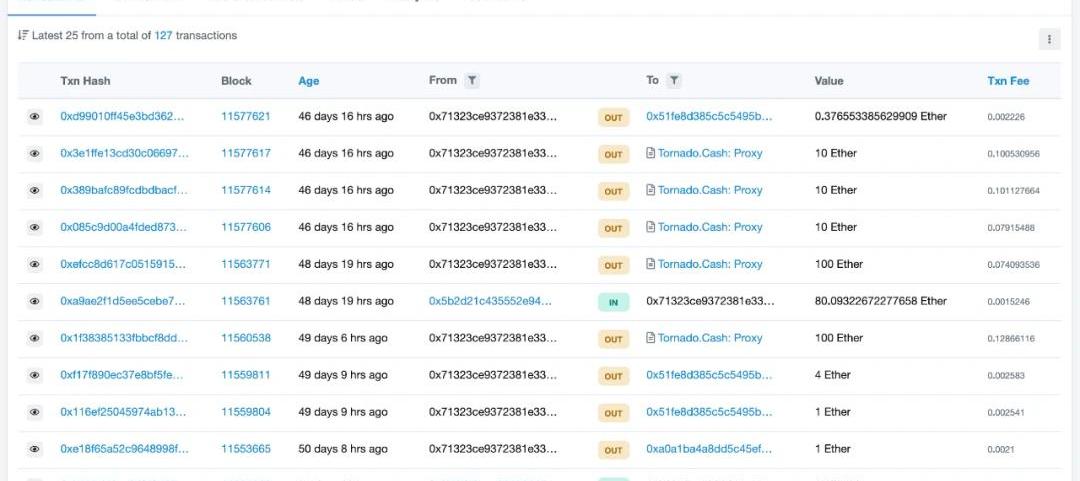Open block 11577621 details
The width and height of the screenshot is (1080, 481).
pos(245,117)
